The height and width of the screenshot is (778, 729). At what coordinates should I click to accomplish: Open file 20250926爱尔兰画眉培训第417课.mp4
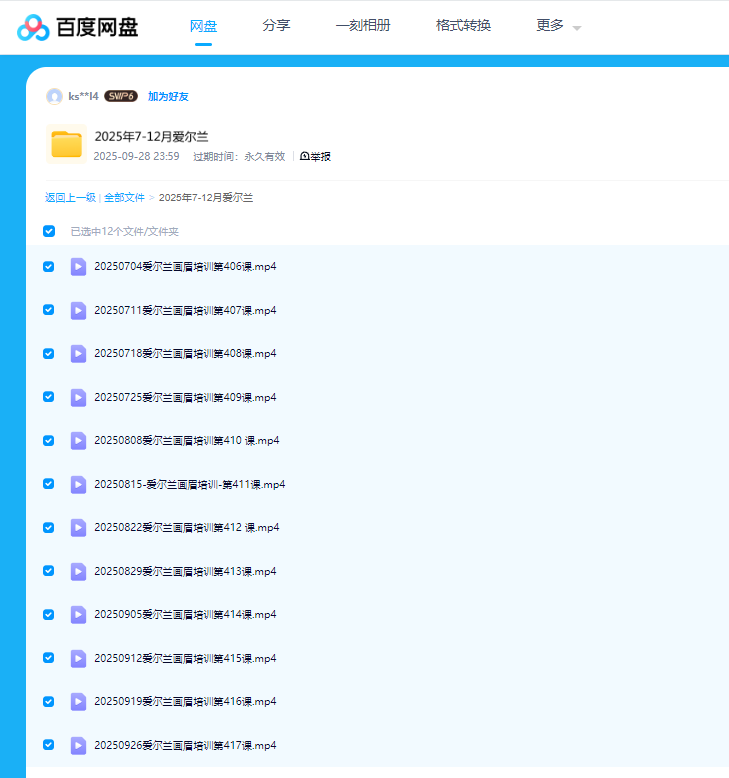point(185,745)
